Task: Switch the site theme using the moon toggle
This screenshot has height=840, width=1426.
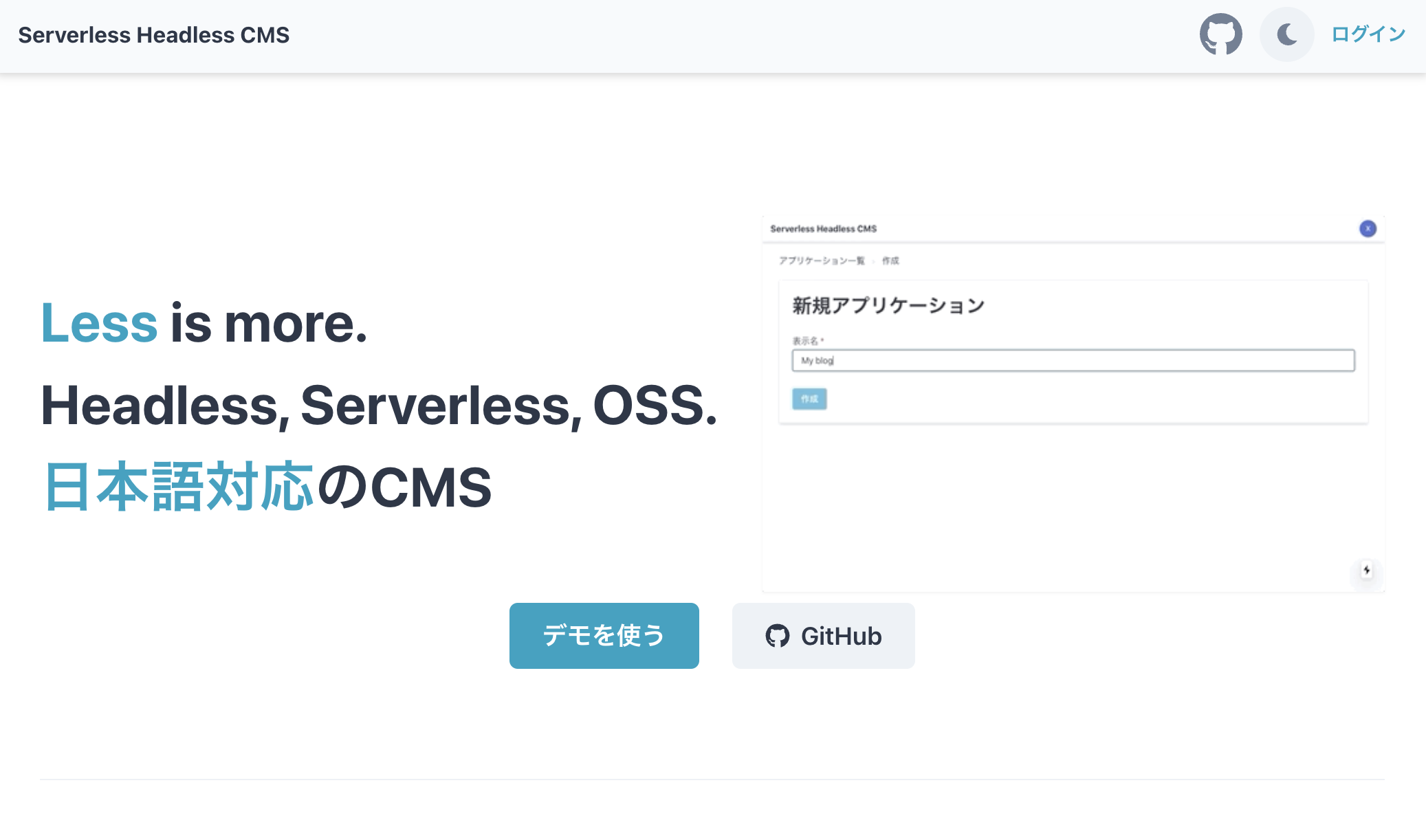Action: coord(1286,34)
